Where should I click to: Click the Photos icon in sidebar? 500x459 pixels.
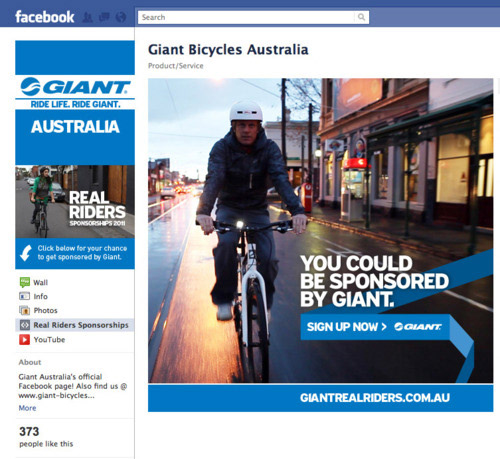pos(24,310)
